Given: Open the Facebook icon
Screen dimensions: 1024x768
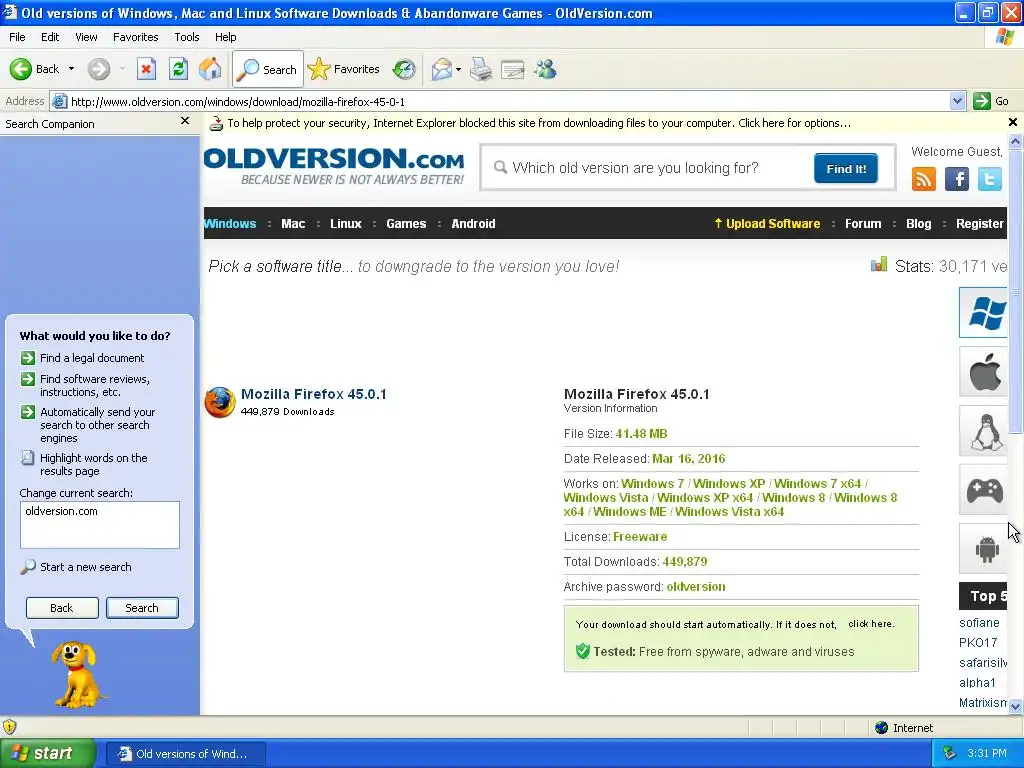Looking at the screenshot, I should click(x=957, y=179).
